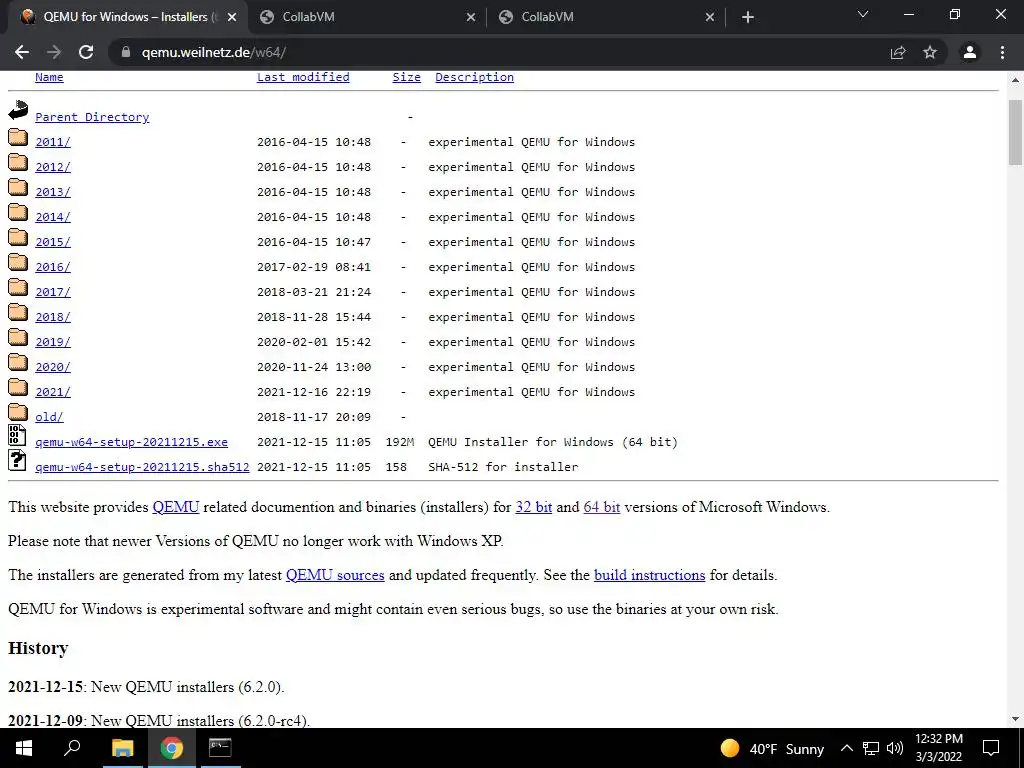The width and height of the screenshot is (1024, 768).
Task: Click the scrollbar up arrow
Action: [x=1015, y=80]
